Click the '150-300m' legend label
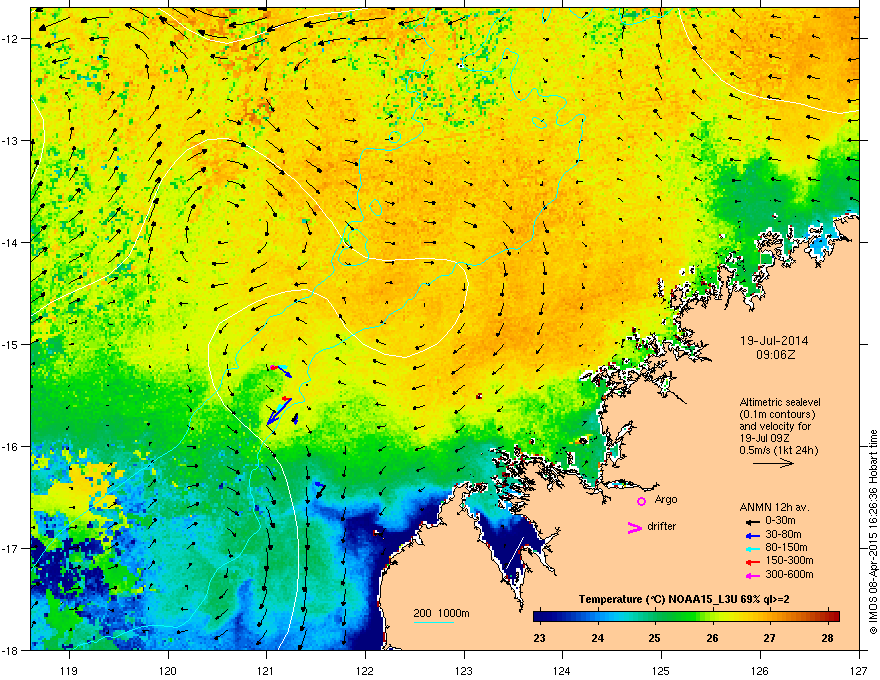This screenshot has height=680, width=880. (x=789, y=560)
